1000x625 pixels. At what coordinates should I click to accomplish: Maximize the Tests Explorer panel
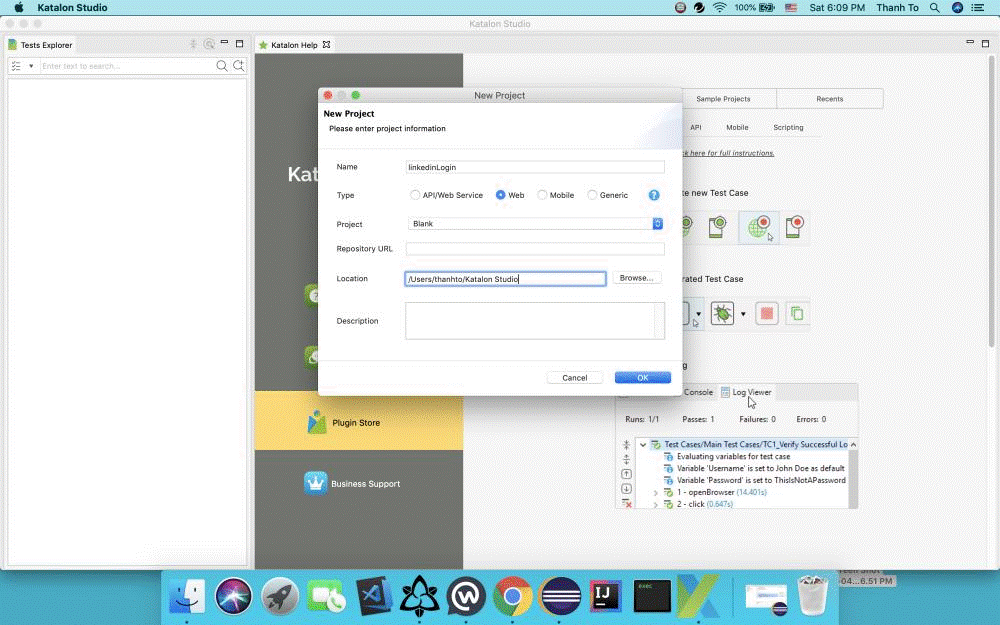point(240,43)
